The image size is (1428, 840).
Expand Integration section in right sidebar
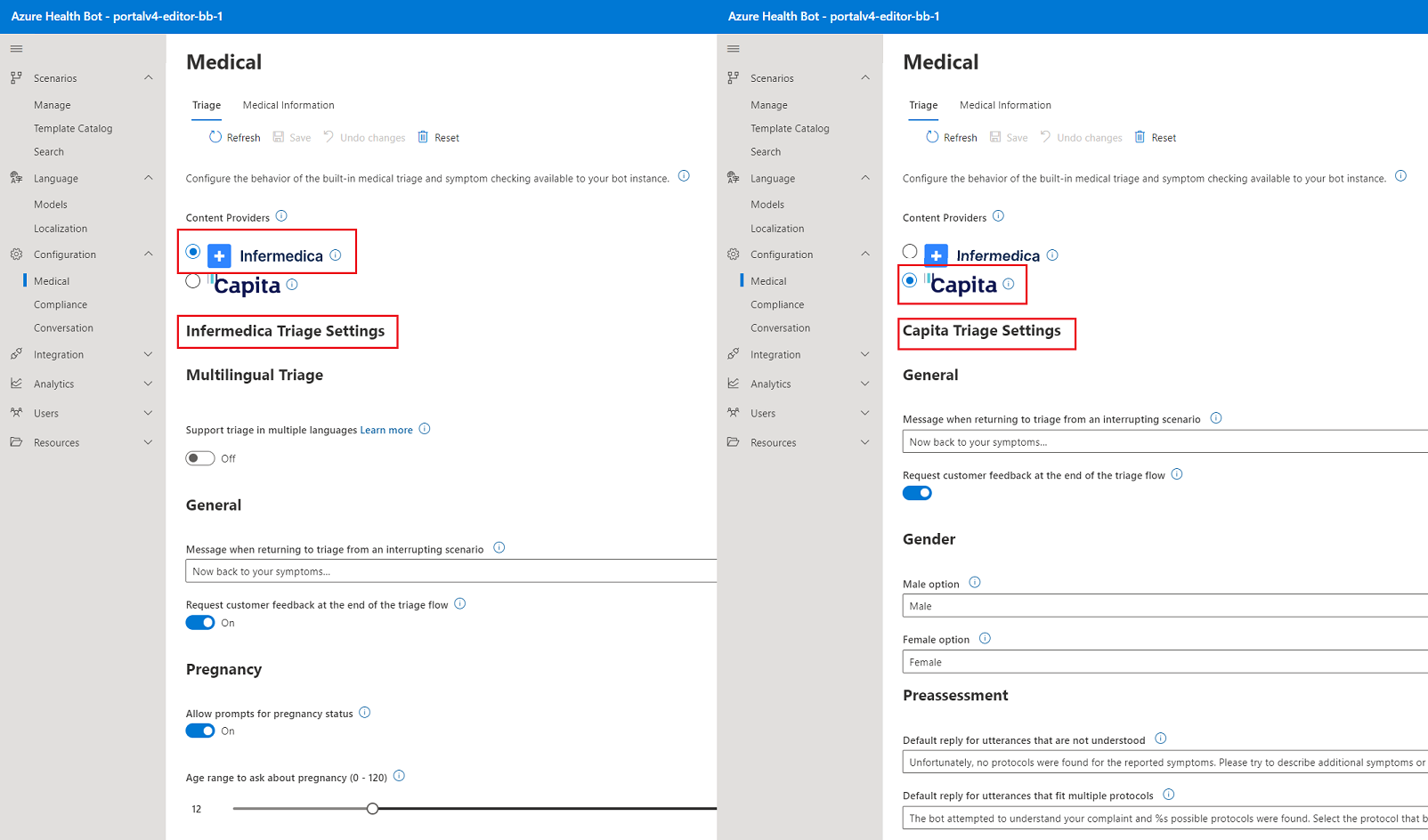tap(865, 354)
